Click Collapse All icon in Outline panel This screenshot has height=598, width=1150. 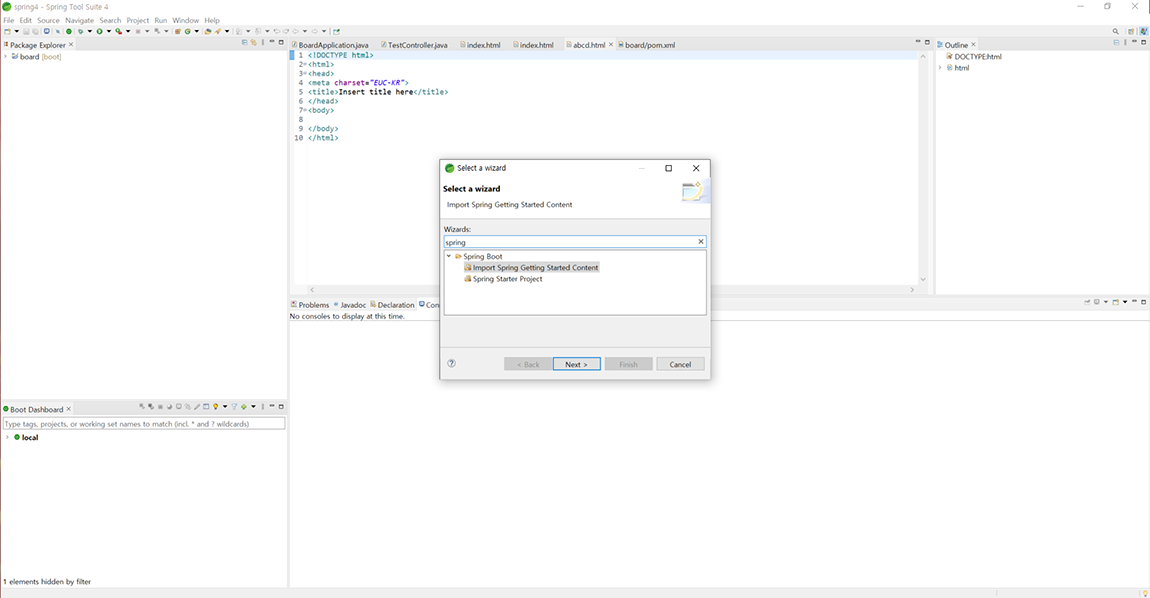[x=1116, y=43]
